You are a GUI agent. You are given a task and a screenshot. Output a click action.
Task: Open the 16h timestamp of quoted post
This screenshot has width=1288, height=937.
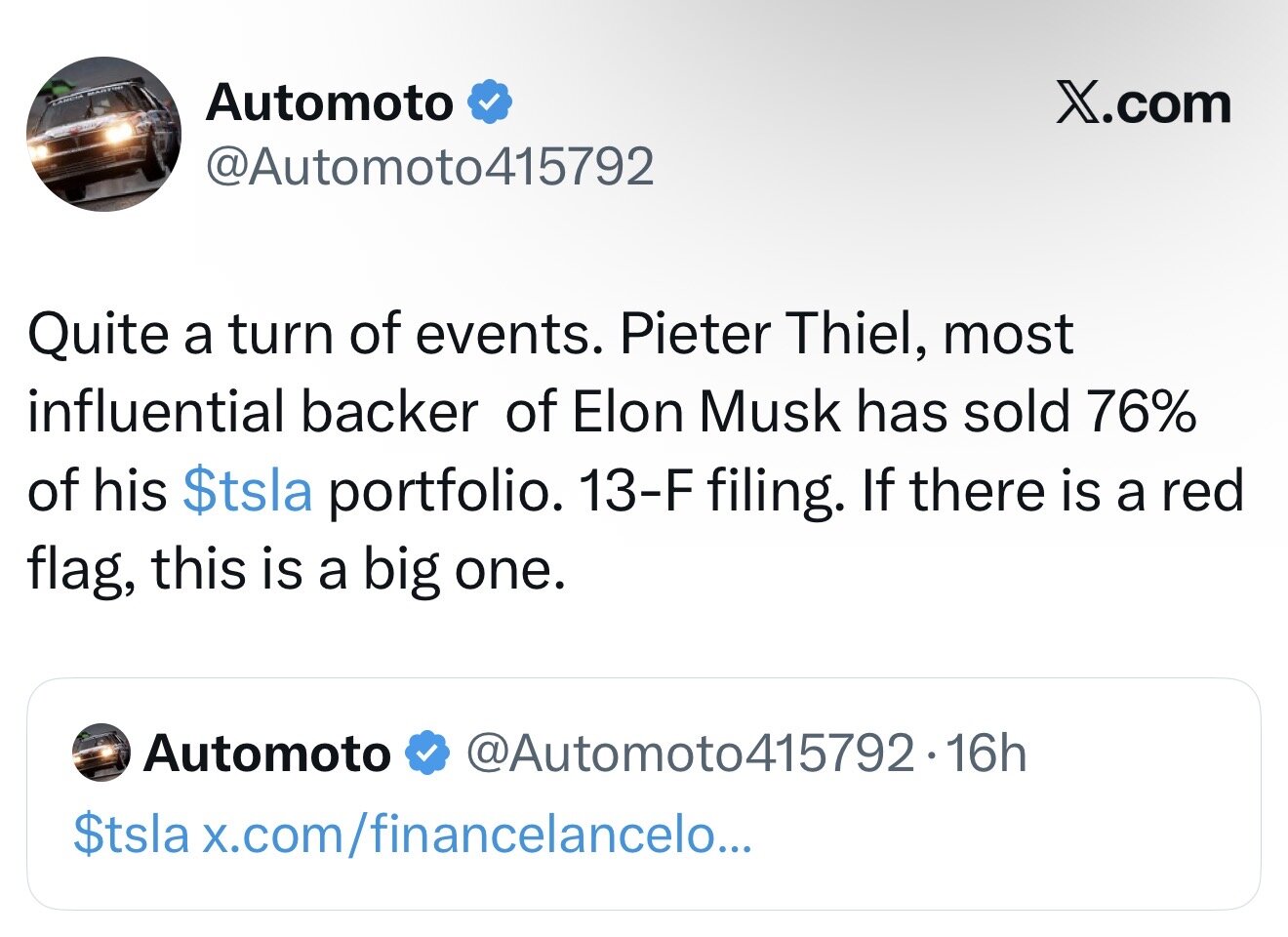tap(986, 754)
